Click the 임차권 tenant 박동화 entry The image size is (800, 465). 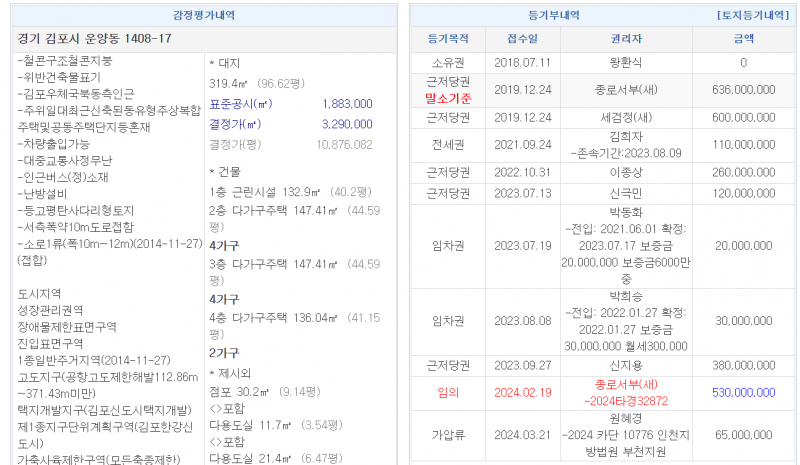pyautogui.click(x=622, y=213)
